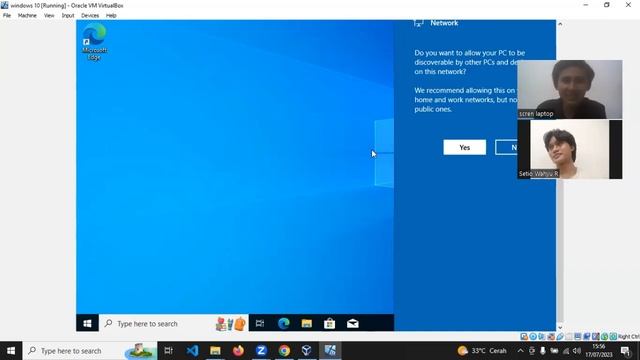Click the VirtualBox USB devices status icon
Viewport: 640px width, 360px height.
click(x=560, y=336)
